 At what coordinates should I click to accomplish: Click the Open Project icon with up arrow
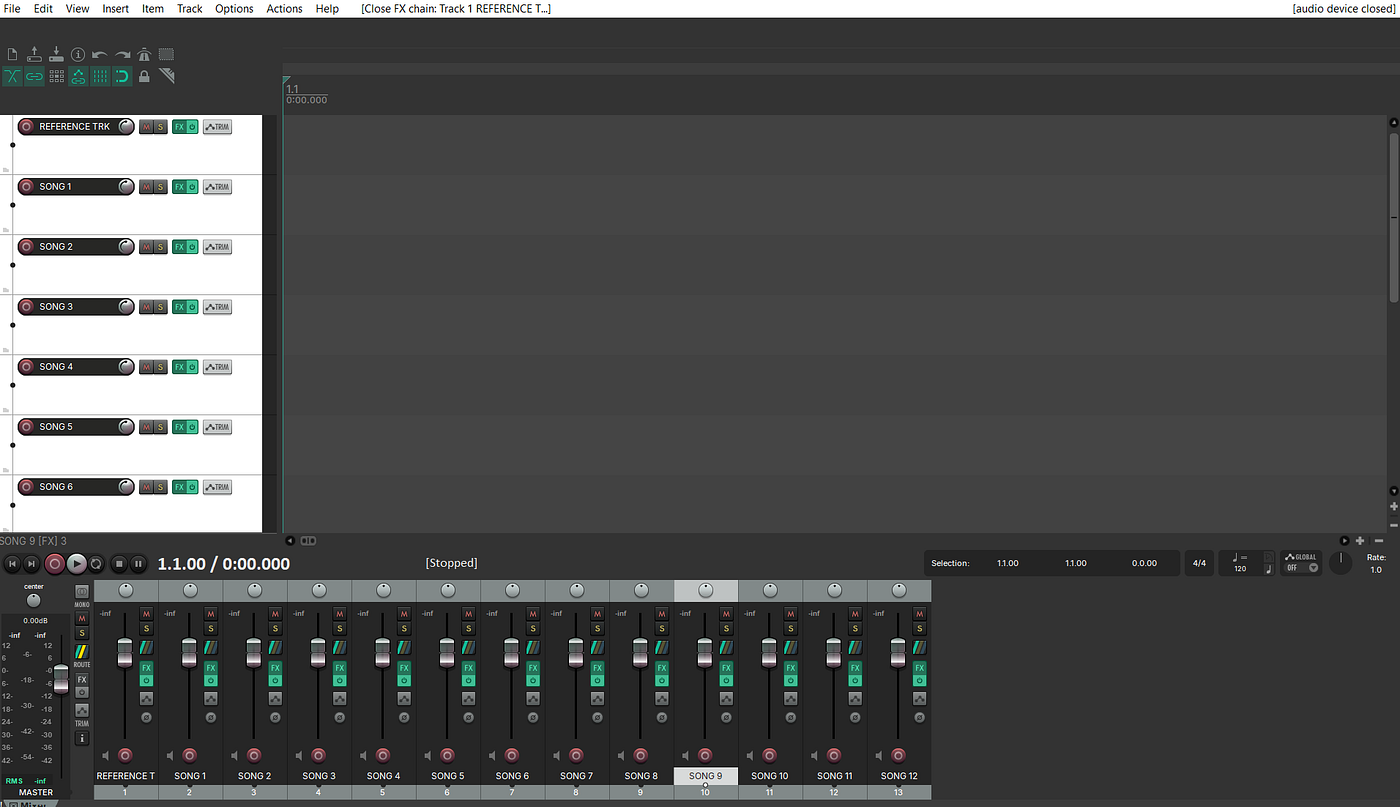tap(34, 54)
